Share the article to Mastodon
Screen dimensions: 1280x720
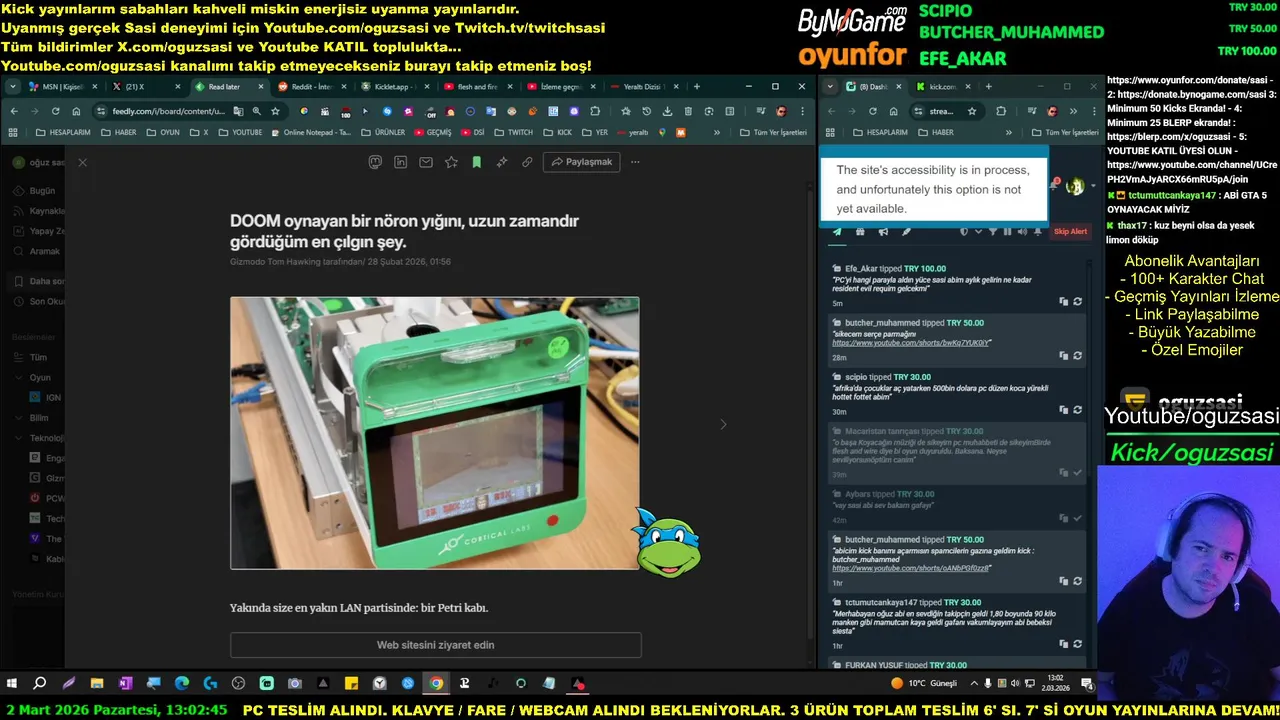pyautogui.click(x=376, y=162)
